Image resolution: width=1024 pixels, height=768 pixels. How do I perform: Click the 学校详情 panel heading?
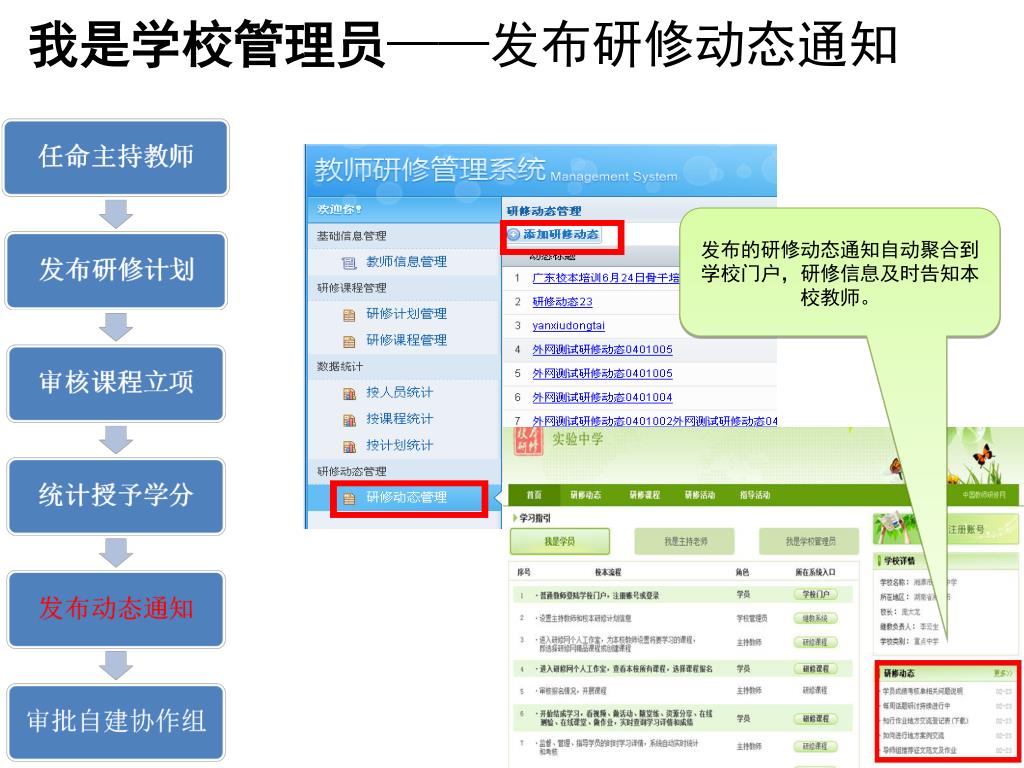click(899, 561)
